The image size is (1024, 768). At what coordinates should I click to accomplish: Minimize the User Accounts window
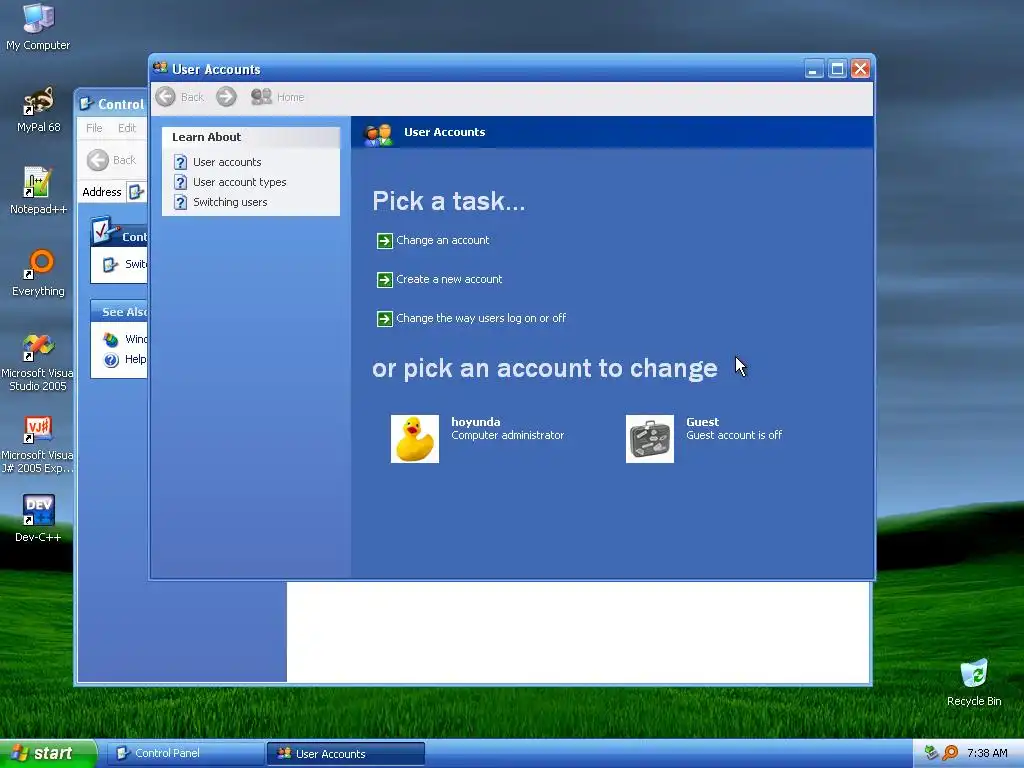813,69
